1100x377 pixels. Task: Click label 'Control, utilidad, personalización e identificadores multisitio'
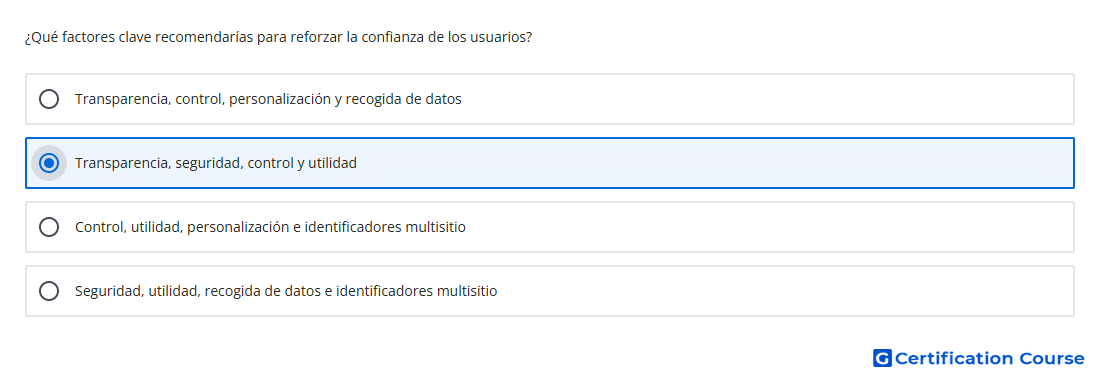click(x=270, y=227)
